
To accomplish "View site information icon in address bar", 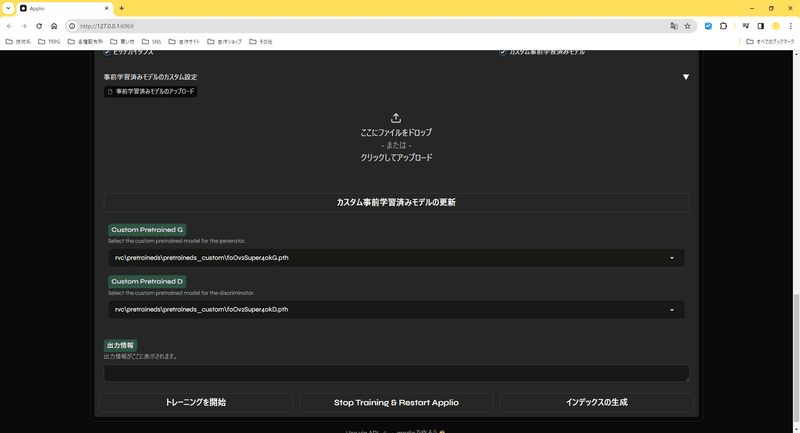I will (x=72, y=26).
